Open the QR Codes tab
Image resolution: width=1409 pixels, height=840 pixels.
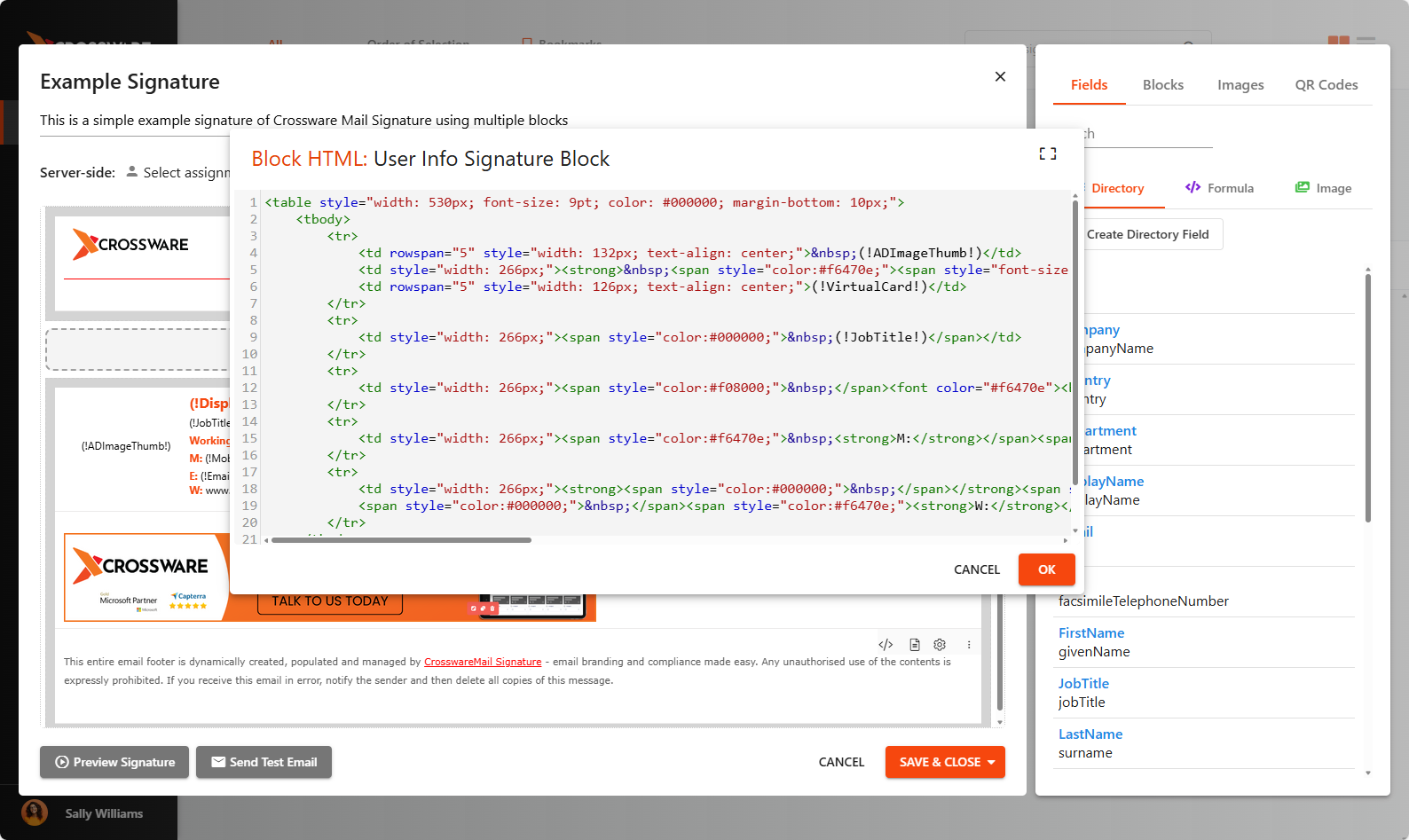pyautogui.click(x=1326, y=85)
